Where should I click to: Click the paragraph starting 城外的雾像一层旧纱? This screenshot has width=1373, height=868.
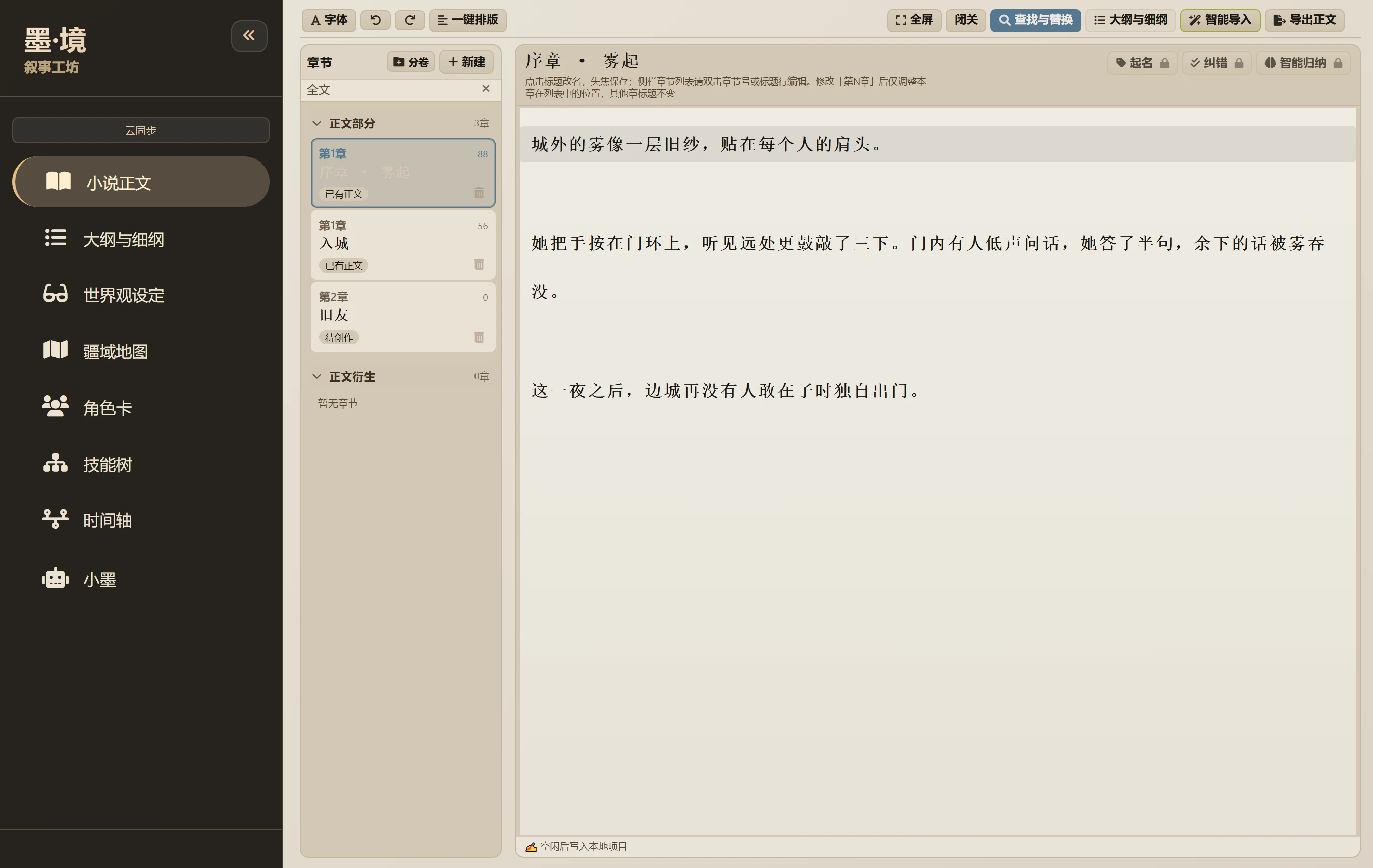[937, 144]
